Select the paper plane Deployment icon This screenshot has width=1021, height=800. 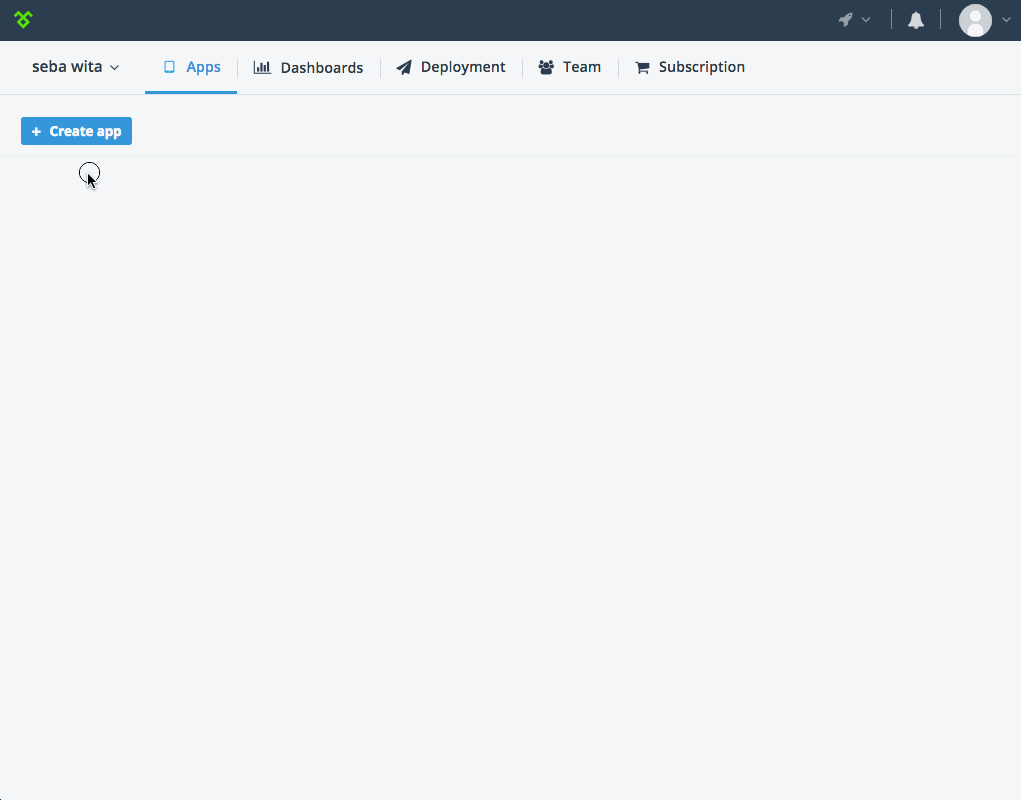click(x=404, y=67)
